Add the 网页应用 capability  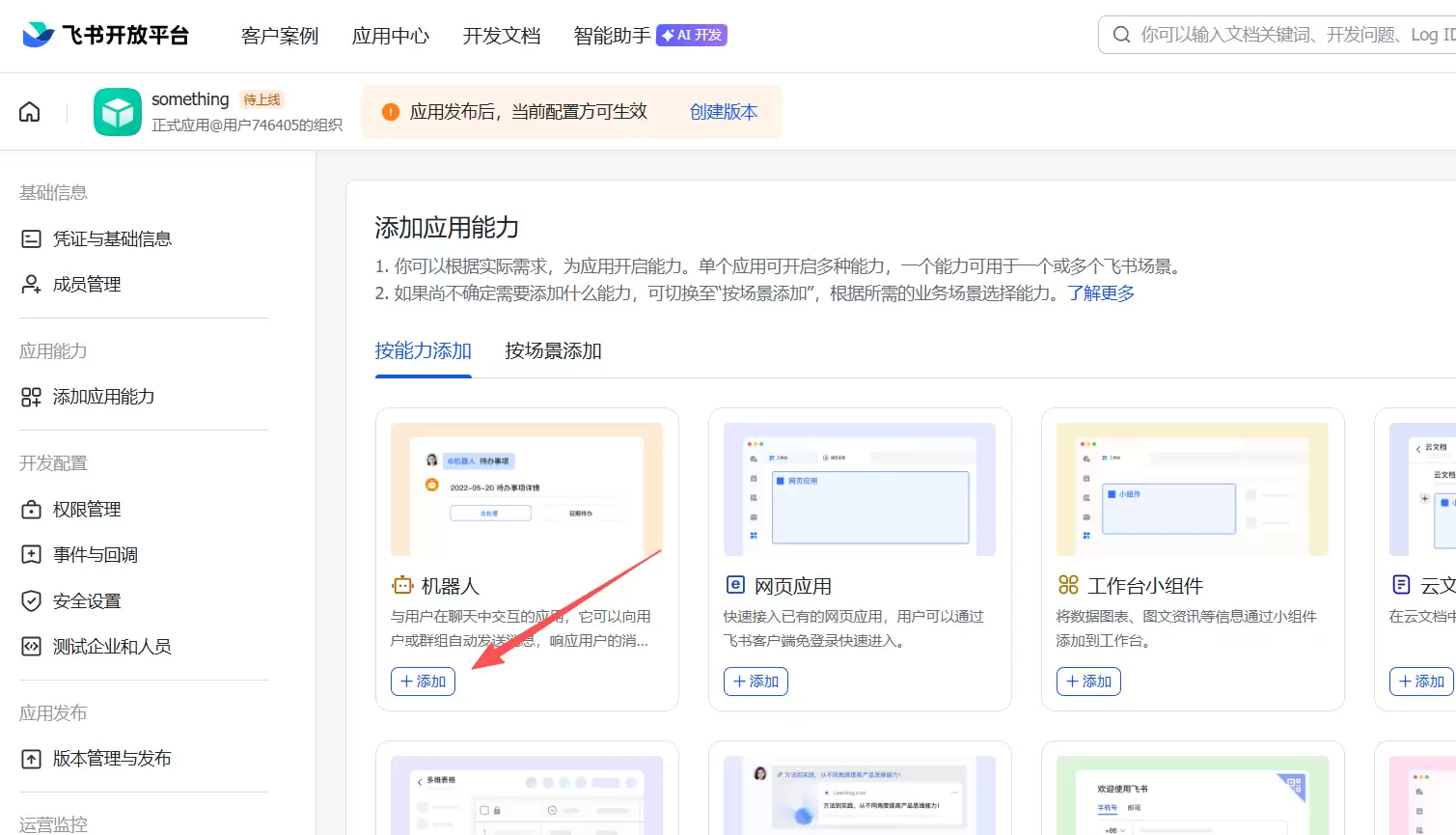point(755,682)
